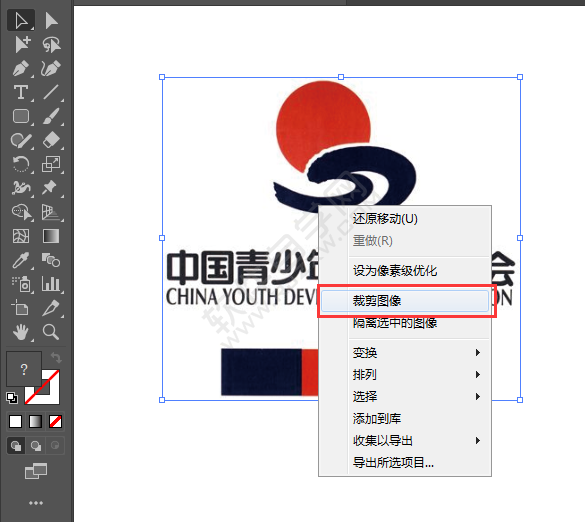Click the right-middle selection handle
585x522 pixels.
point(520,238)
